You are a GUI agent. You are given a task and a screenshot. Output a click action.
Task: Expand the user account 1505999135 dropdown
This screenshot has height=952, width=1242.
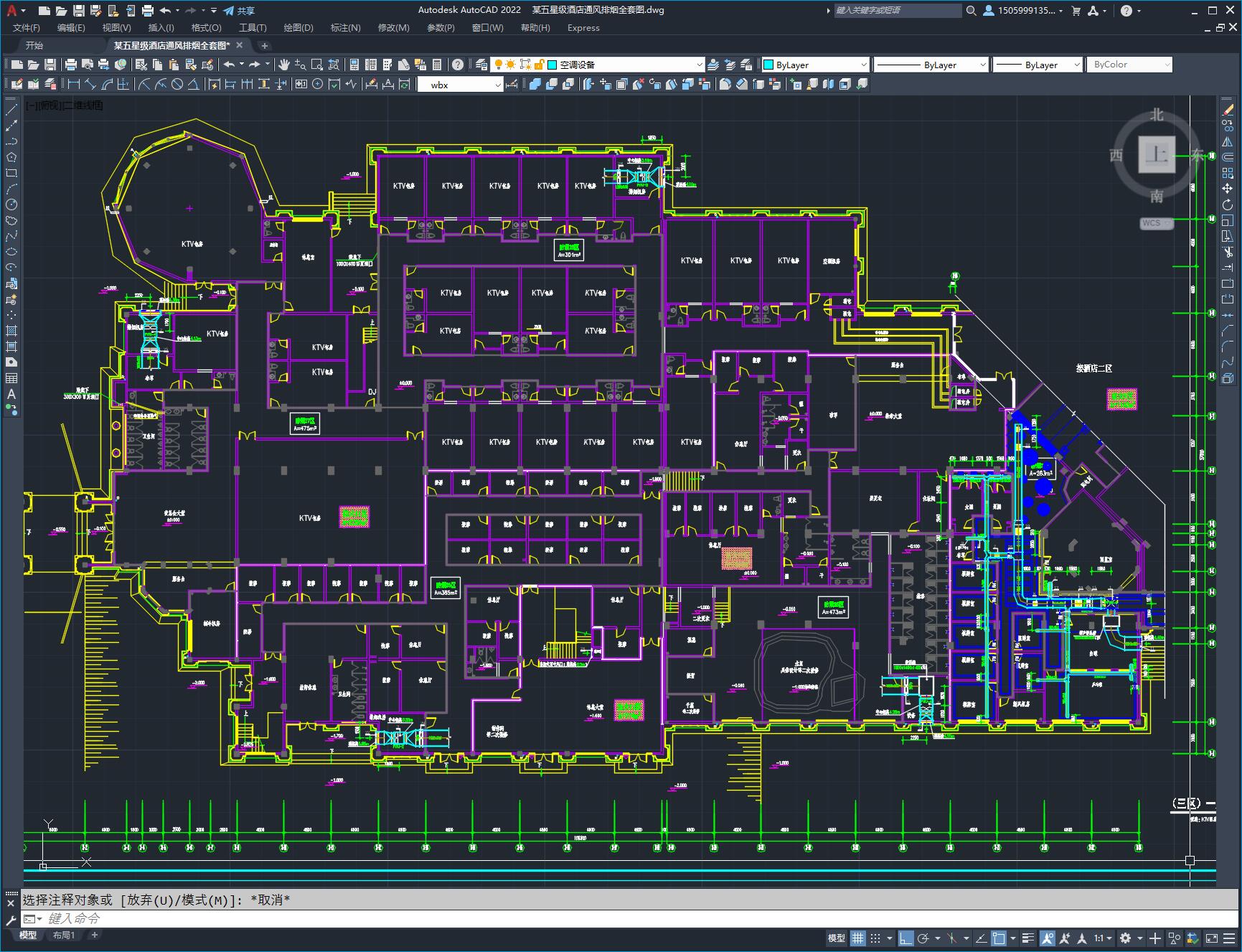point(1060,11)
